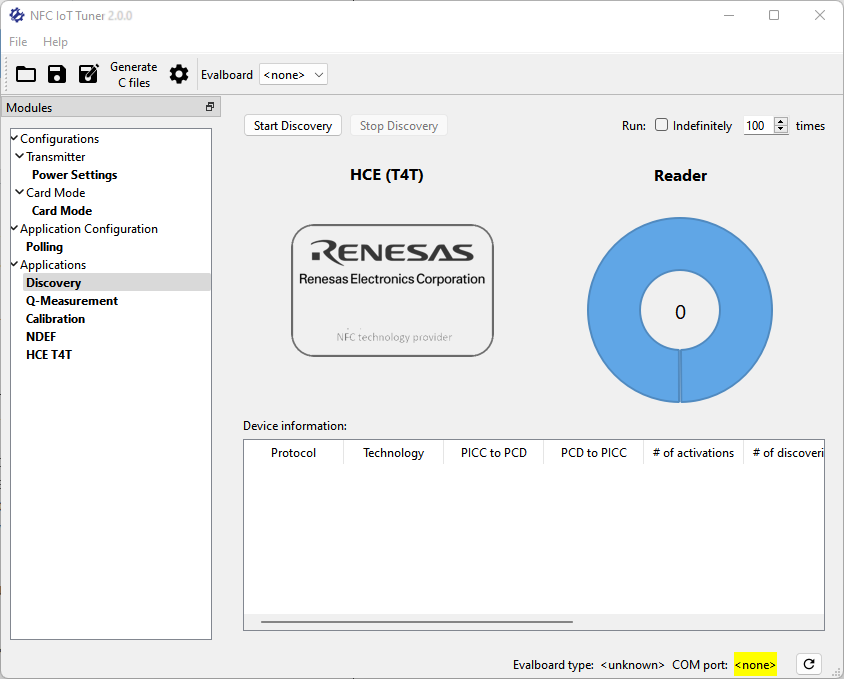This screenshot has width=844, height=679.
Task: Collapse the Configurations tree node
Action: tap(15, 138)
